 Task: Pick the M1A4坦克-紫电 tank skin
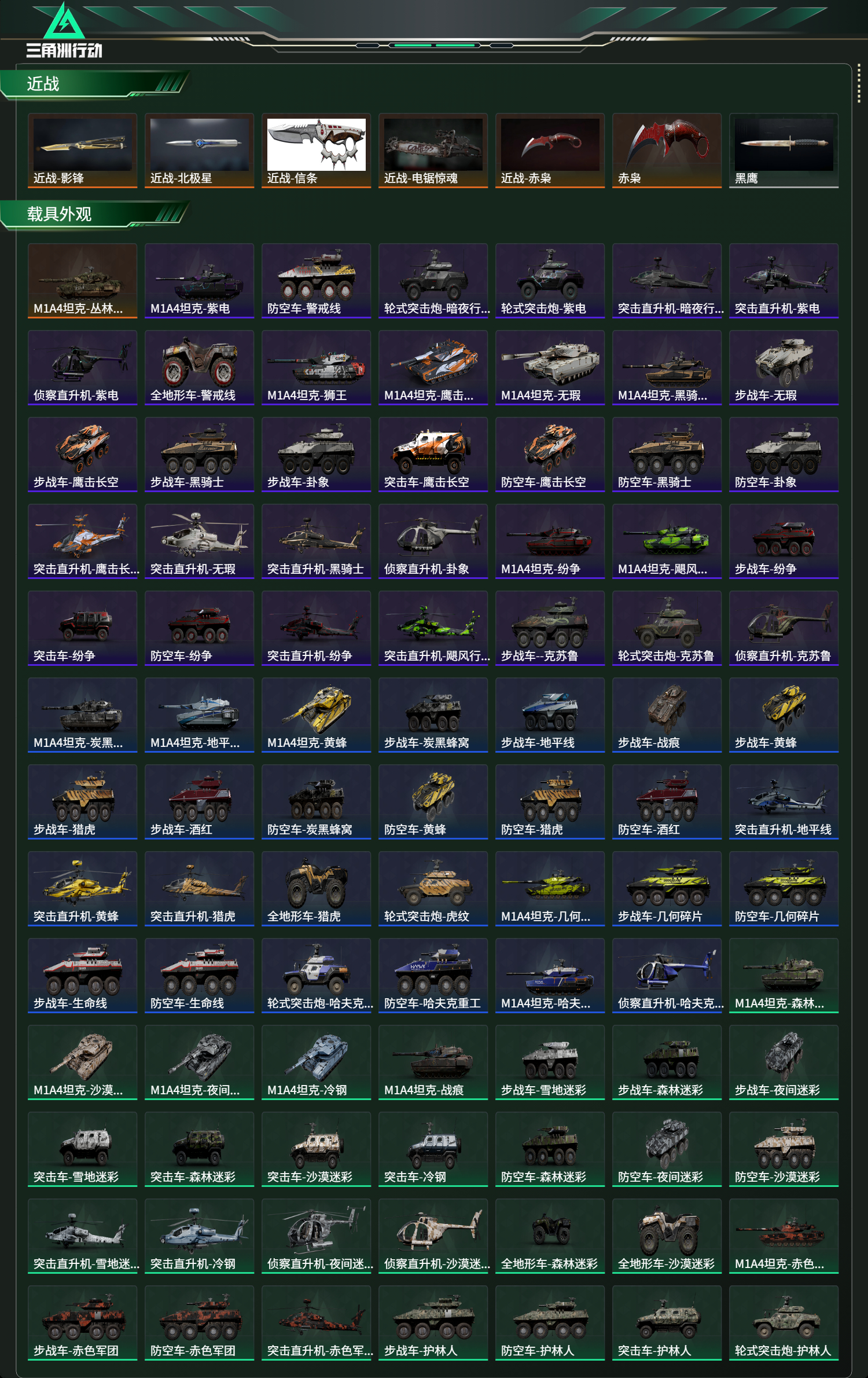(200, 281)
